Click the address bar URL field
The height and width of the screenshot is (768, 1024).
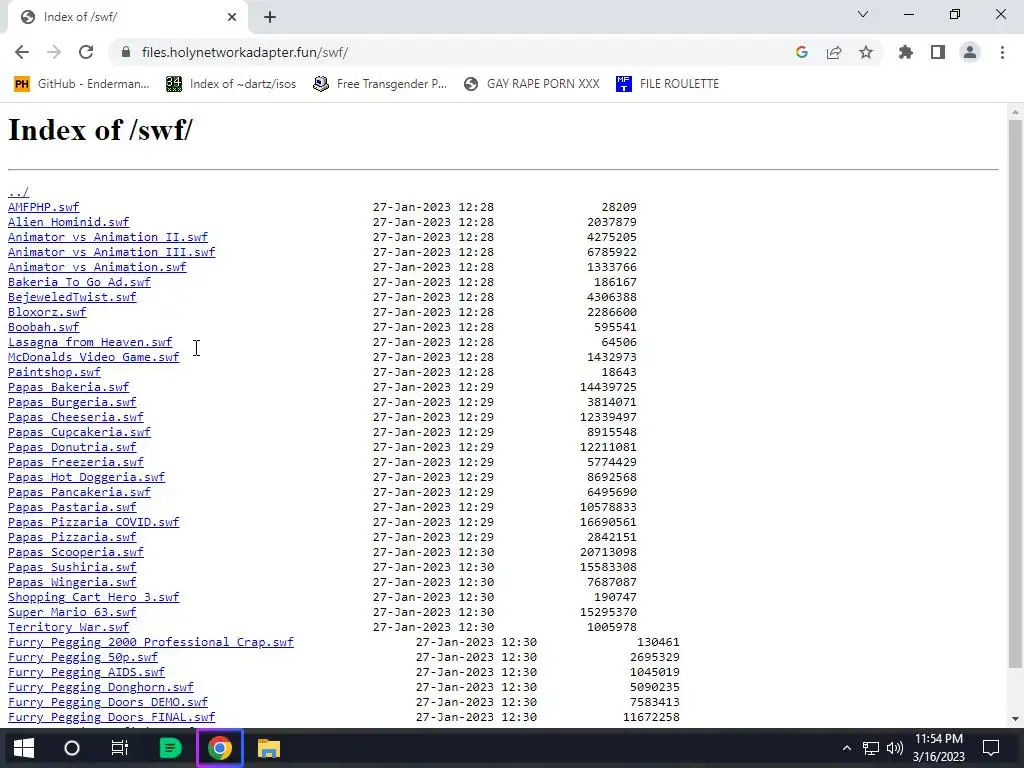tap(457, 52)
